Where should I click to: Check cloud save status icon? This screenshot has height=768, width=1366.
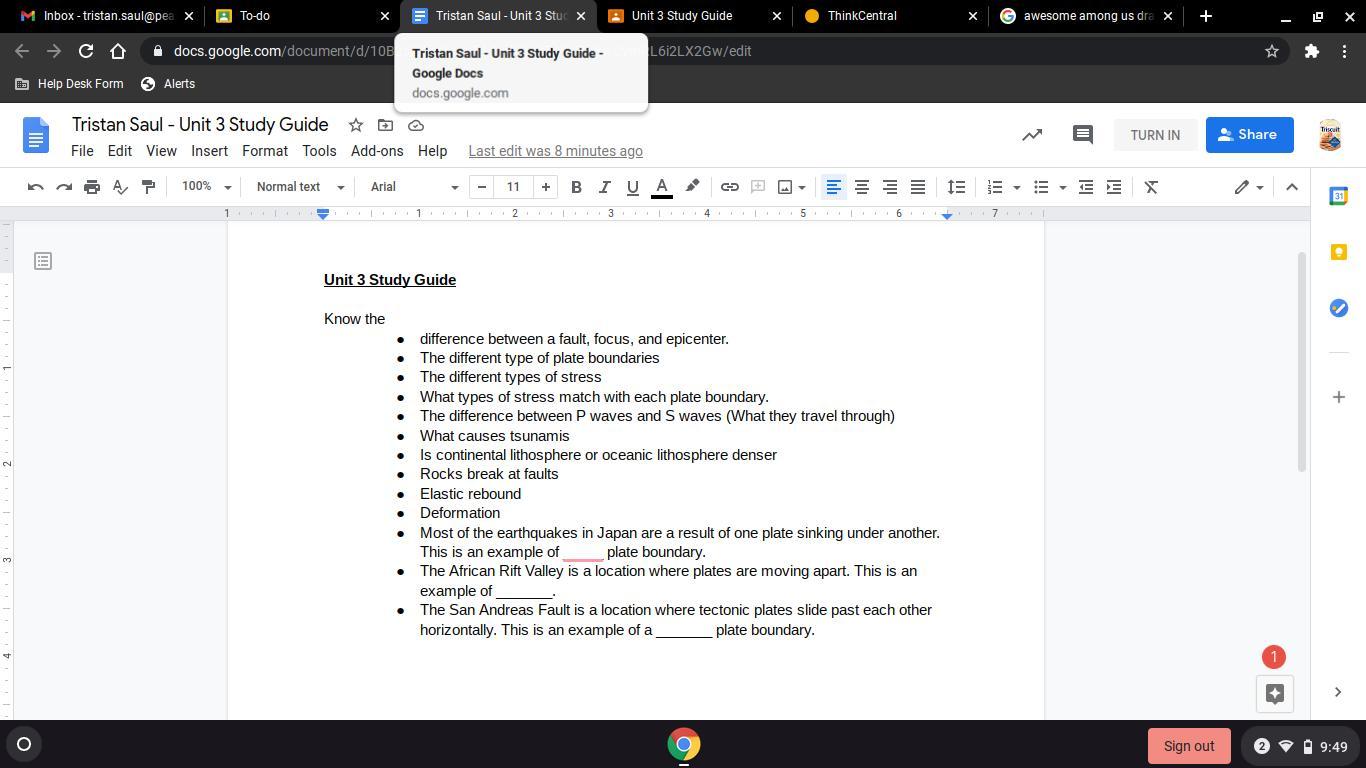click(x=416, y=125)
